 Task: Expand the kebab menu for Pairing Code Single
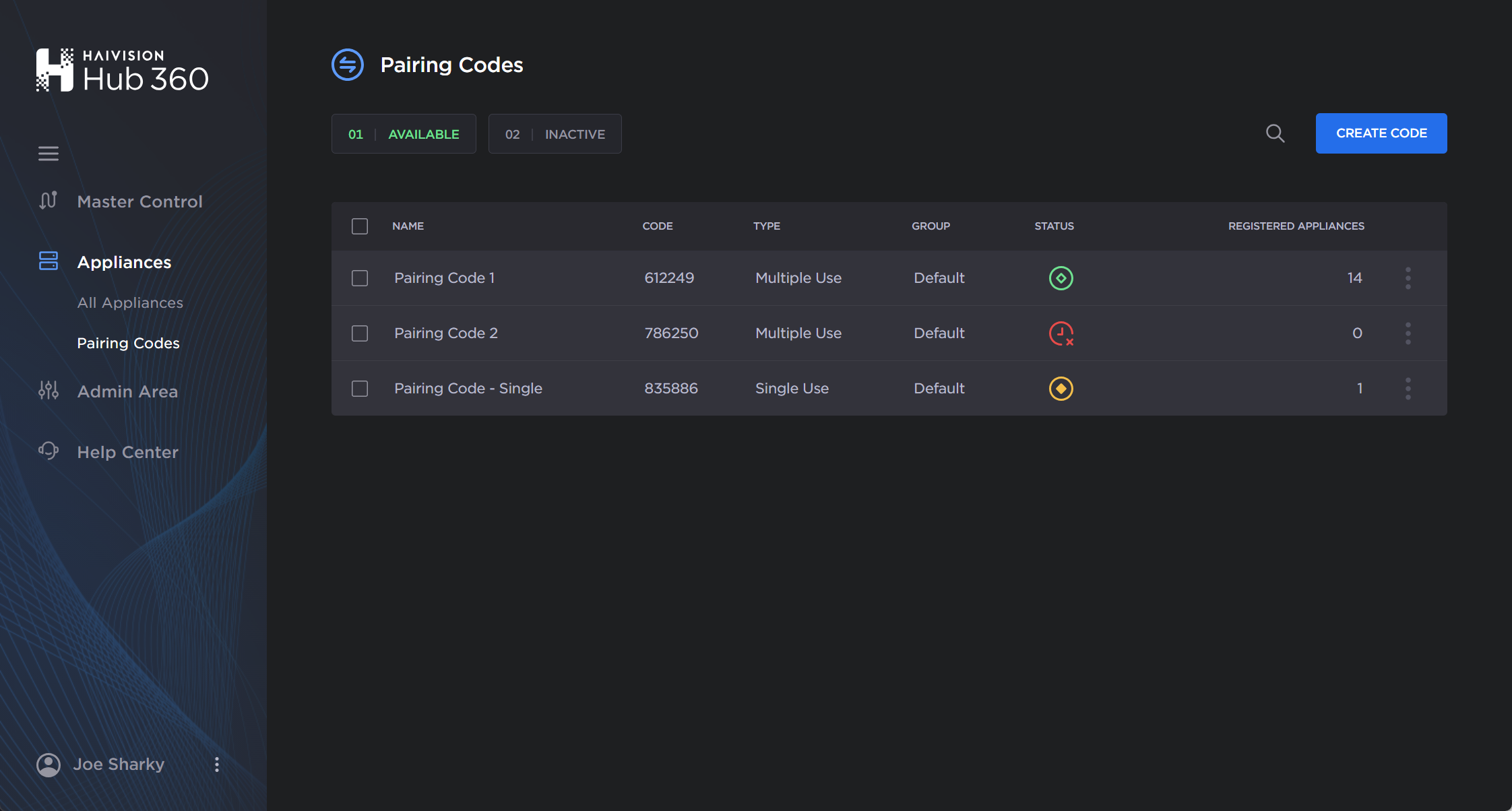tap(1408, 388)
